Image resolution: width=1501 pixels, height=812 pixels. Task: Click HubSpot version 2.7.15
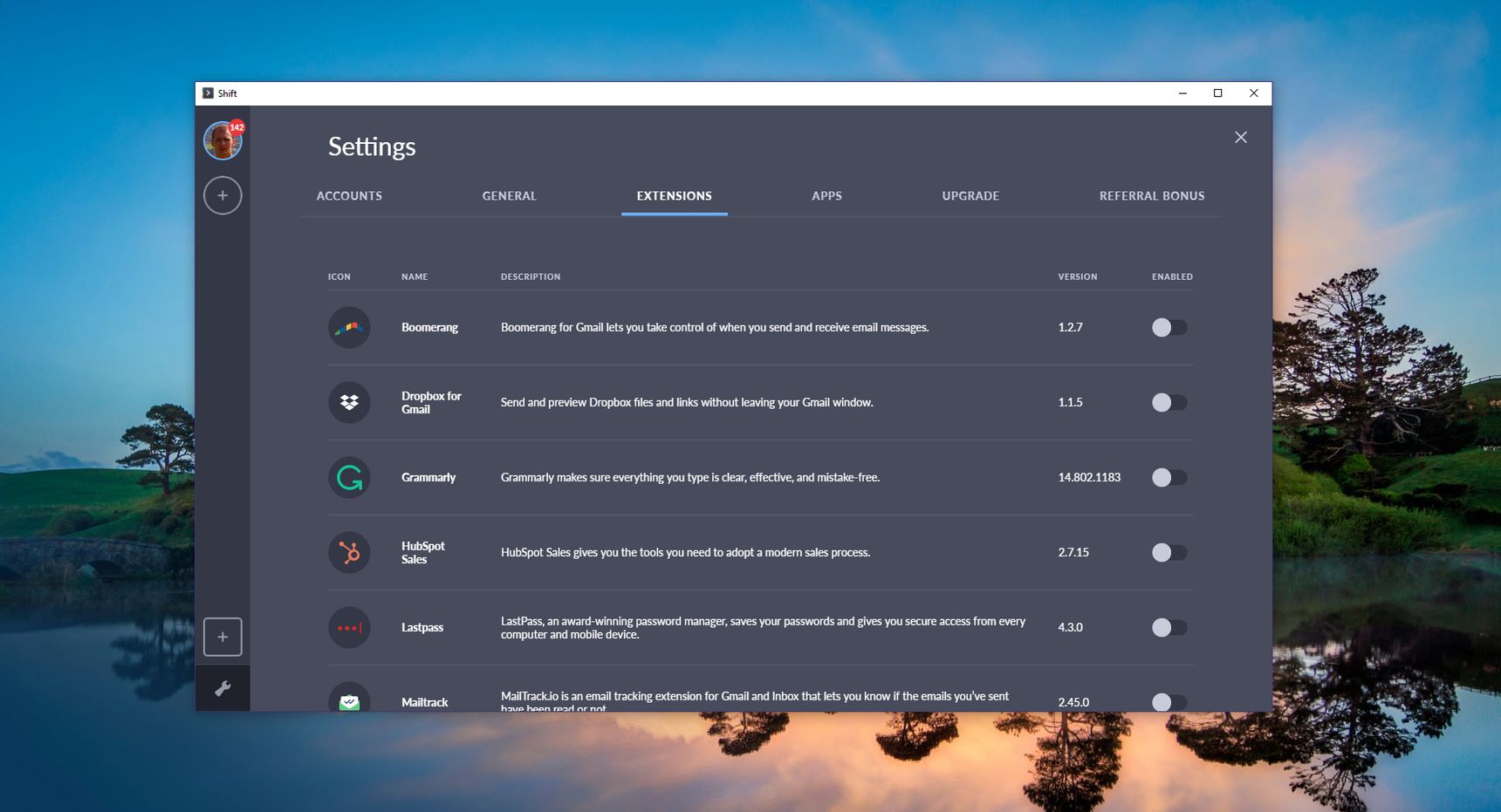[1073, 553]
